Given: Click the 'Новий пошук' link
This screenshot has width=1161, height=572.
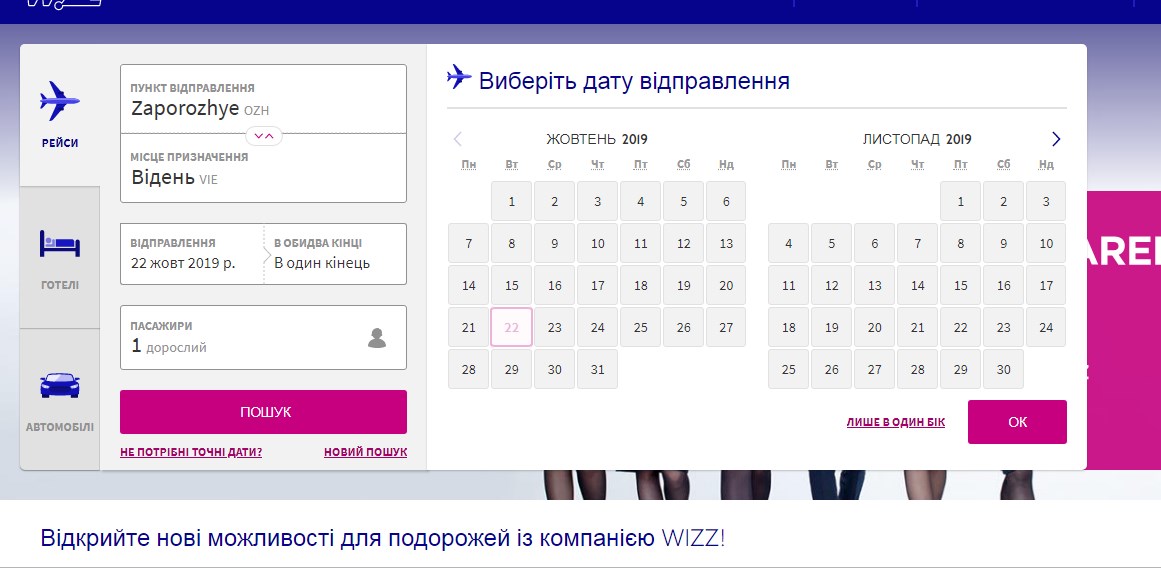Looking at the screenshot, I should click(365, 452).
